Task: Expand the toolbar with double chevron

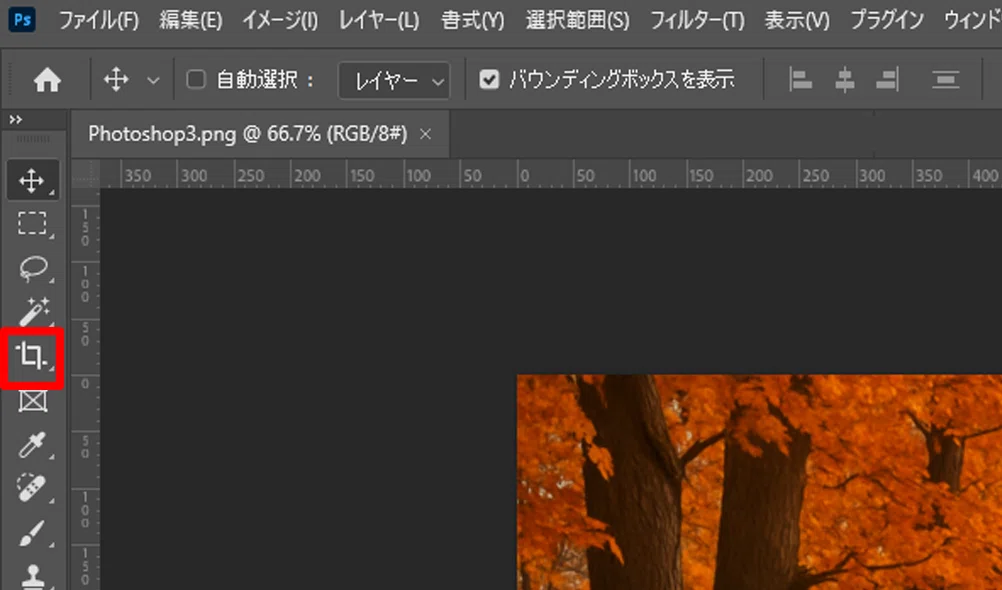Action: [16, 120]
